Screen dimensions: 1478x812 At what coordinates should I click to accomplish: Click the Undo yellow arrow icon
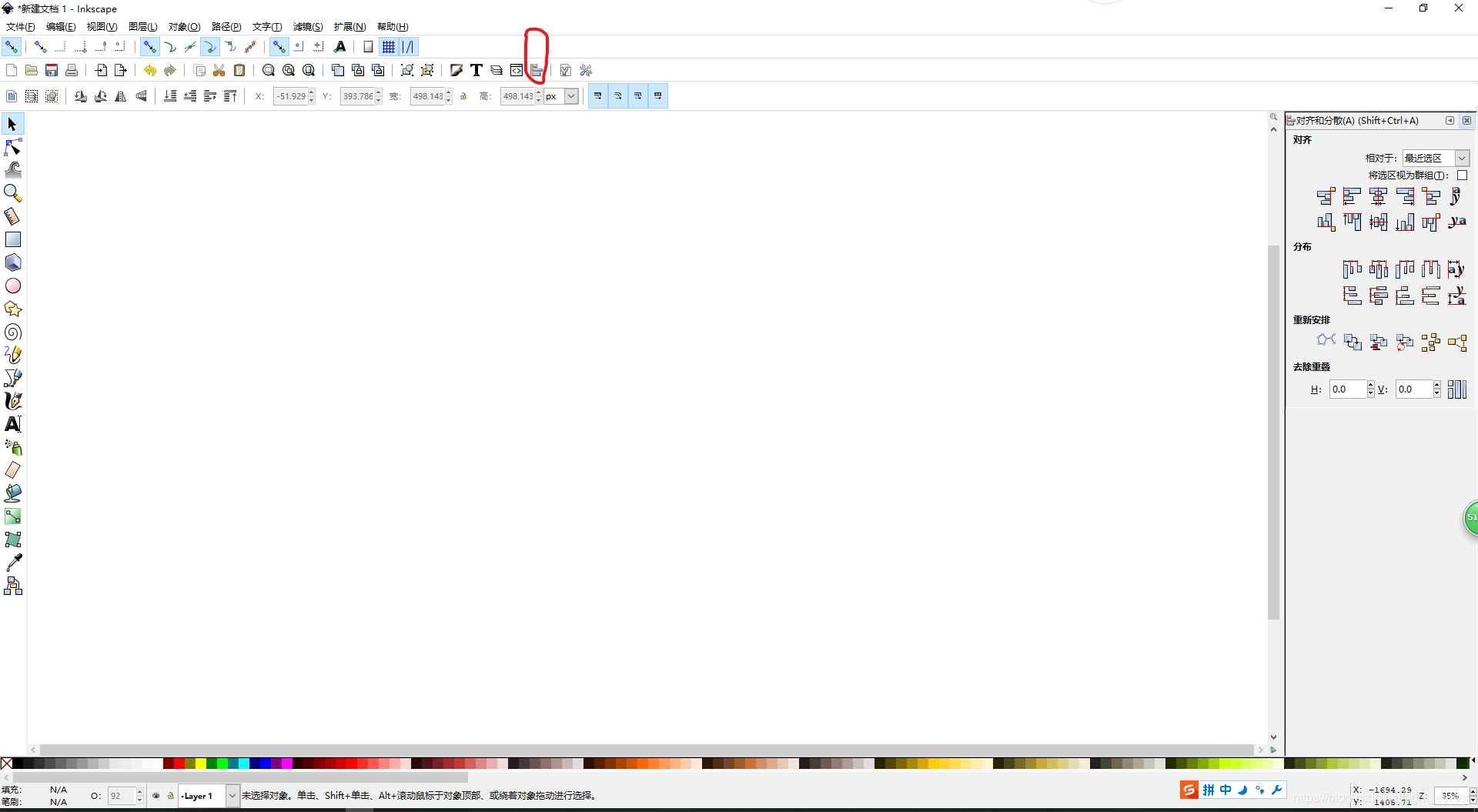(x=150, y=70)
